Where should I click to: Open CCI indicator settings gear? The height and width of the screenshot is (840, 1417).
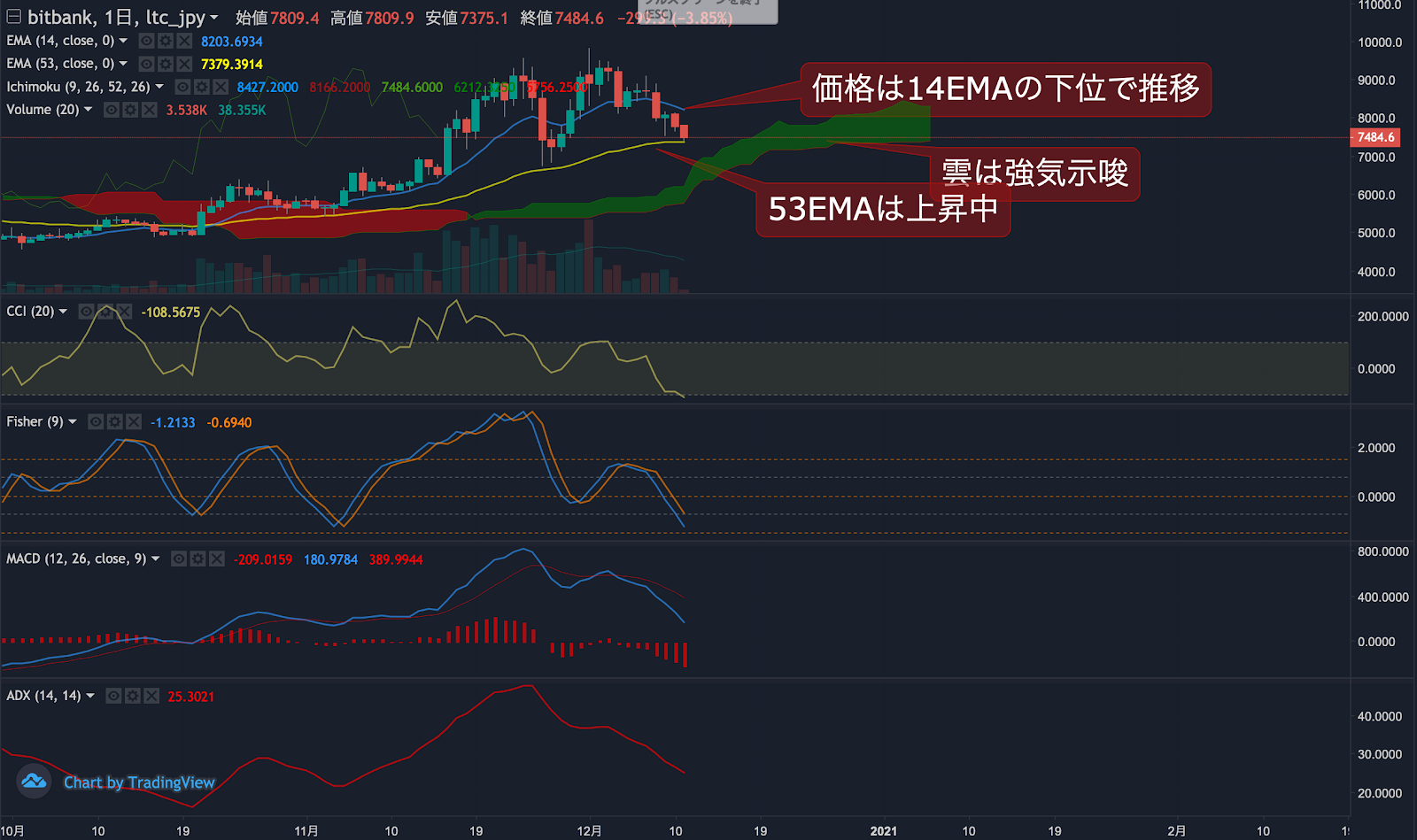[x=105, y=312]
